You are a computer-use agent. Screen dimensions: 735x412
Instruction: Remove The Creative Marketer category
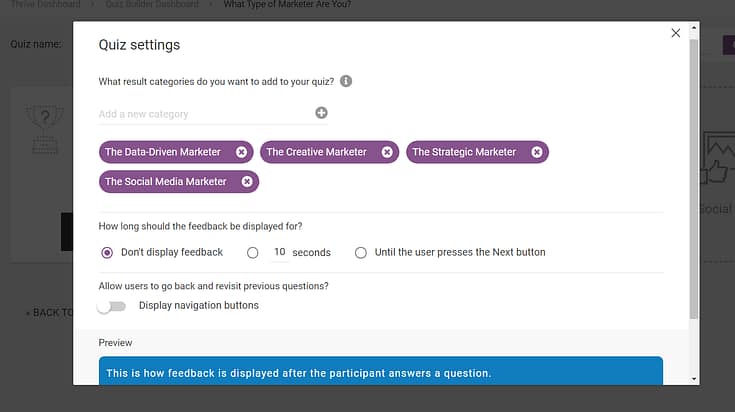(x=387, y=152)
